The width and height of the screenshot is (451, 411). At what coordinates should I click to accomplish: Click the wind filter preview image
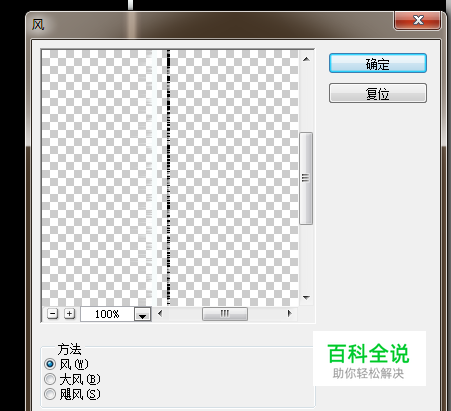(x=170, y=178)
